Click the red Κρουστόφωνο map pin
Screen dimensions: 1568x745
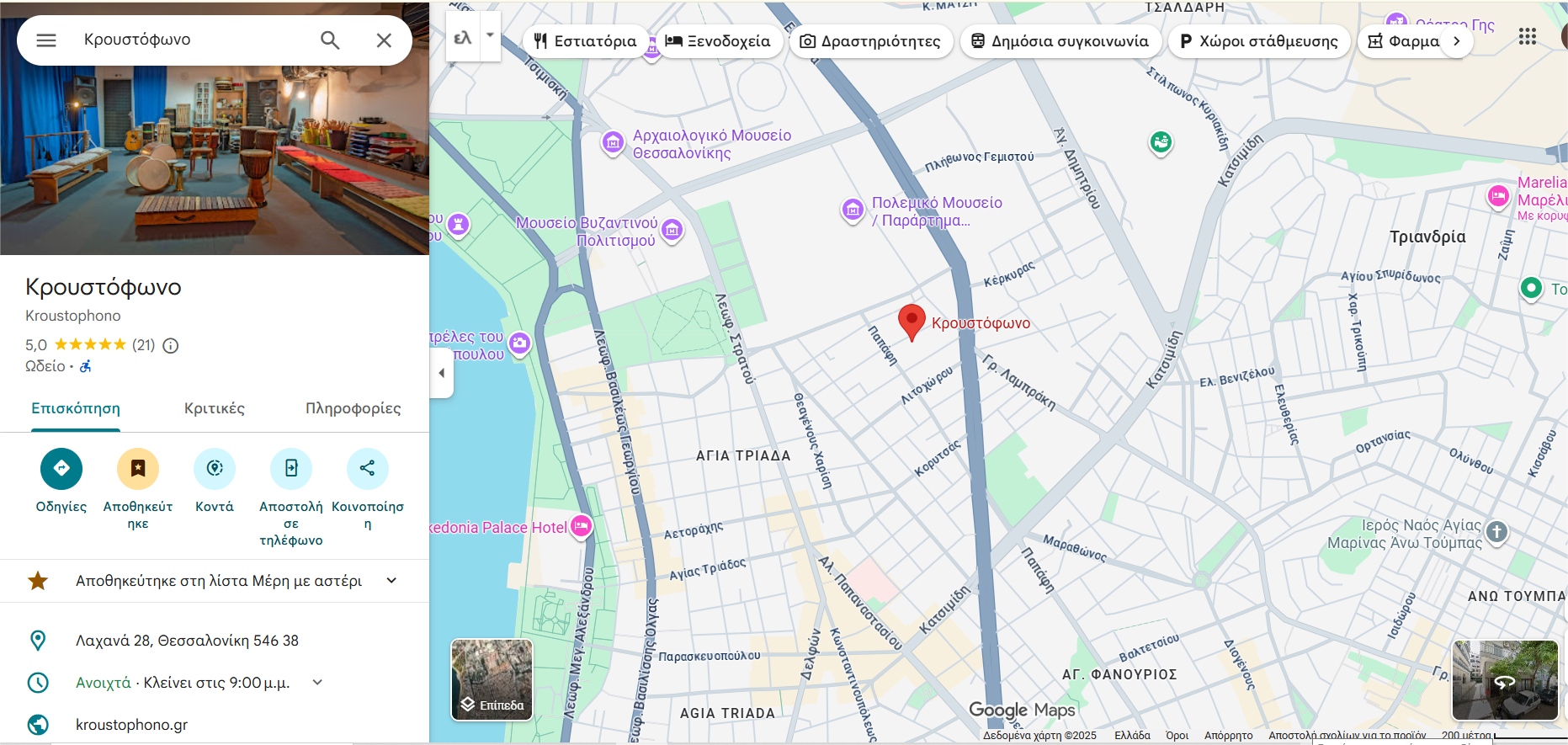pyautogui.click(x=912, y=322)
